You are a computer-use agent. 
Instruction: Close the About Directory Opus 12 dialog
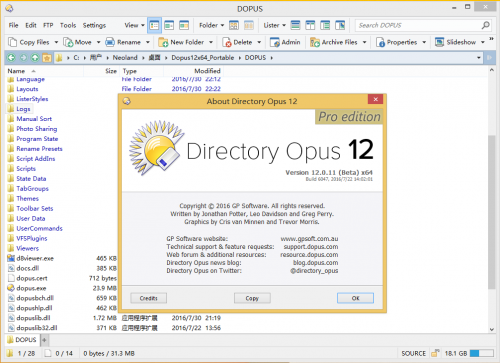(x=375, y=99)
